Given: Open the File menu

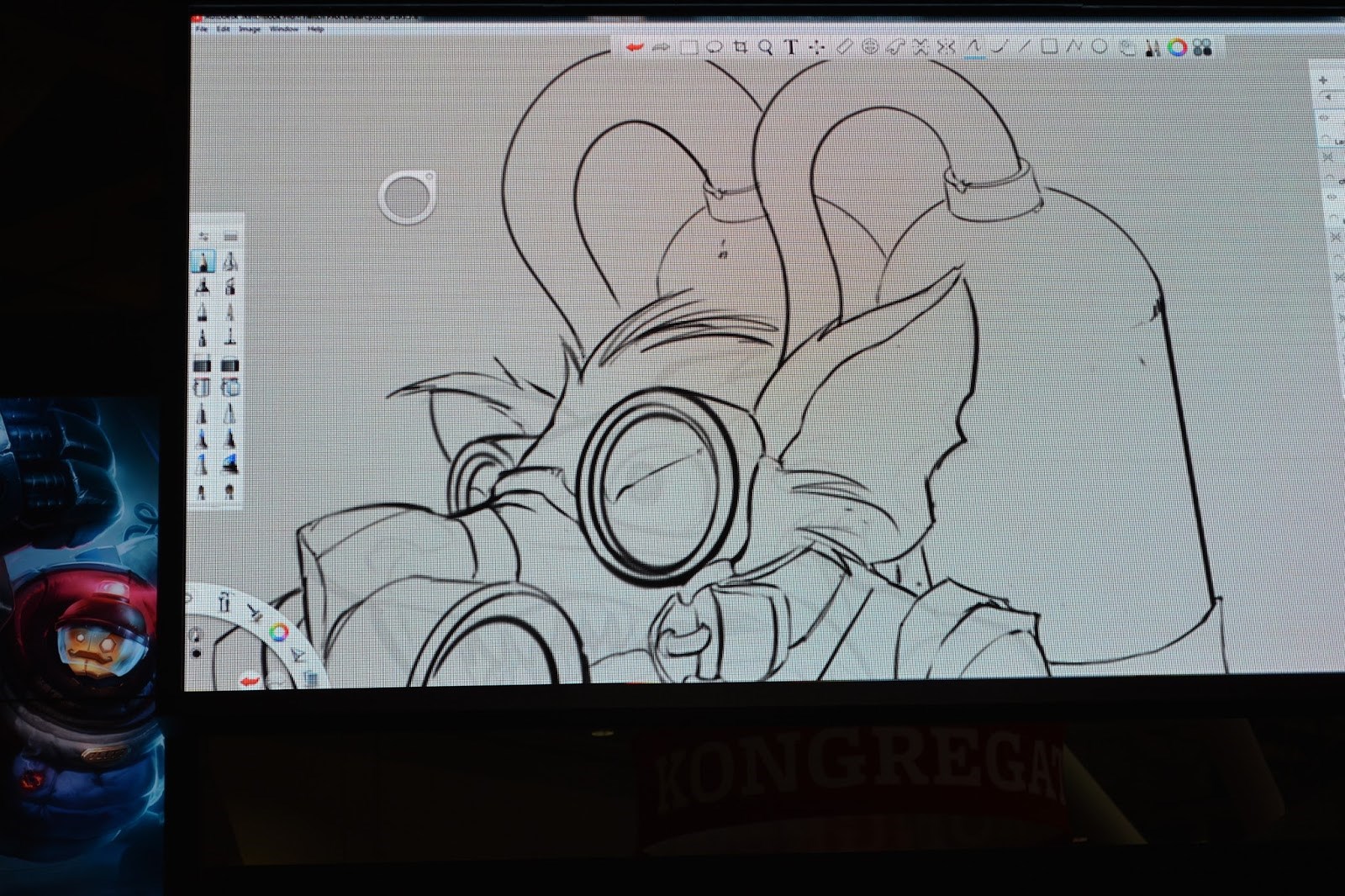Looking at the screenshot, I should pyautogui.click(x=202, y=29).
